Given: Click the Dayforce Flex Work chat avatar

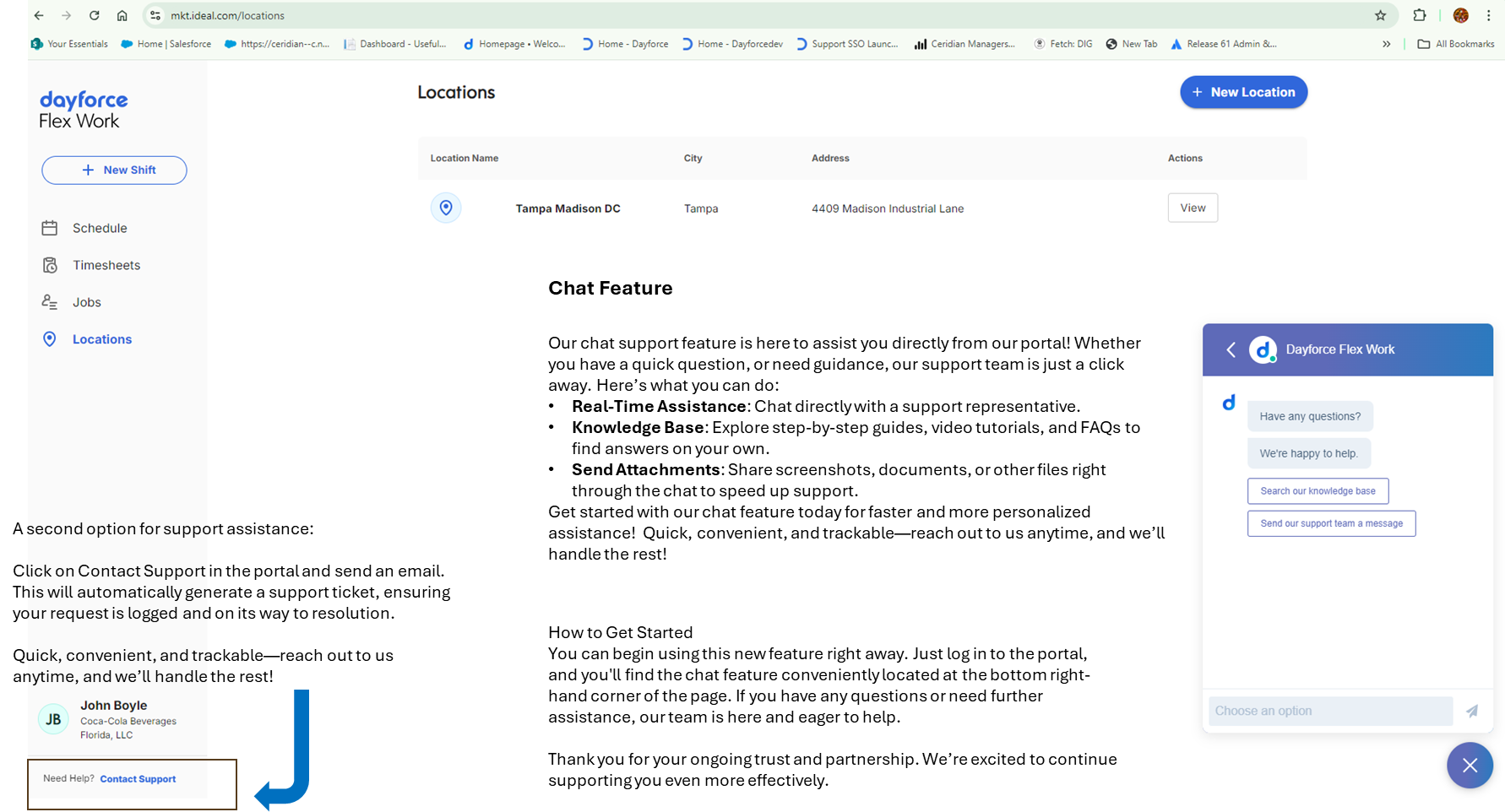Looking at the screenshot, I should [x=1263, y=349].
